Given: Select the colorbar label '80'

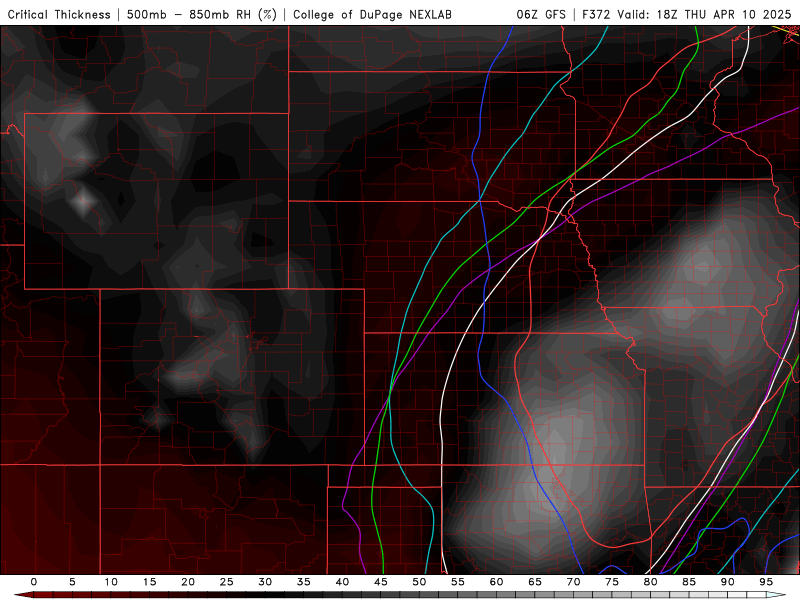Looking at the screenshot, I should 650,582.
